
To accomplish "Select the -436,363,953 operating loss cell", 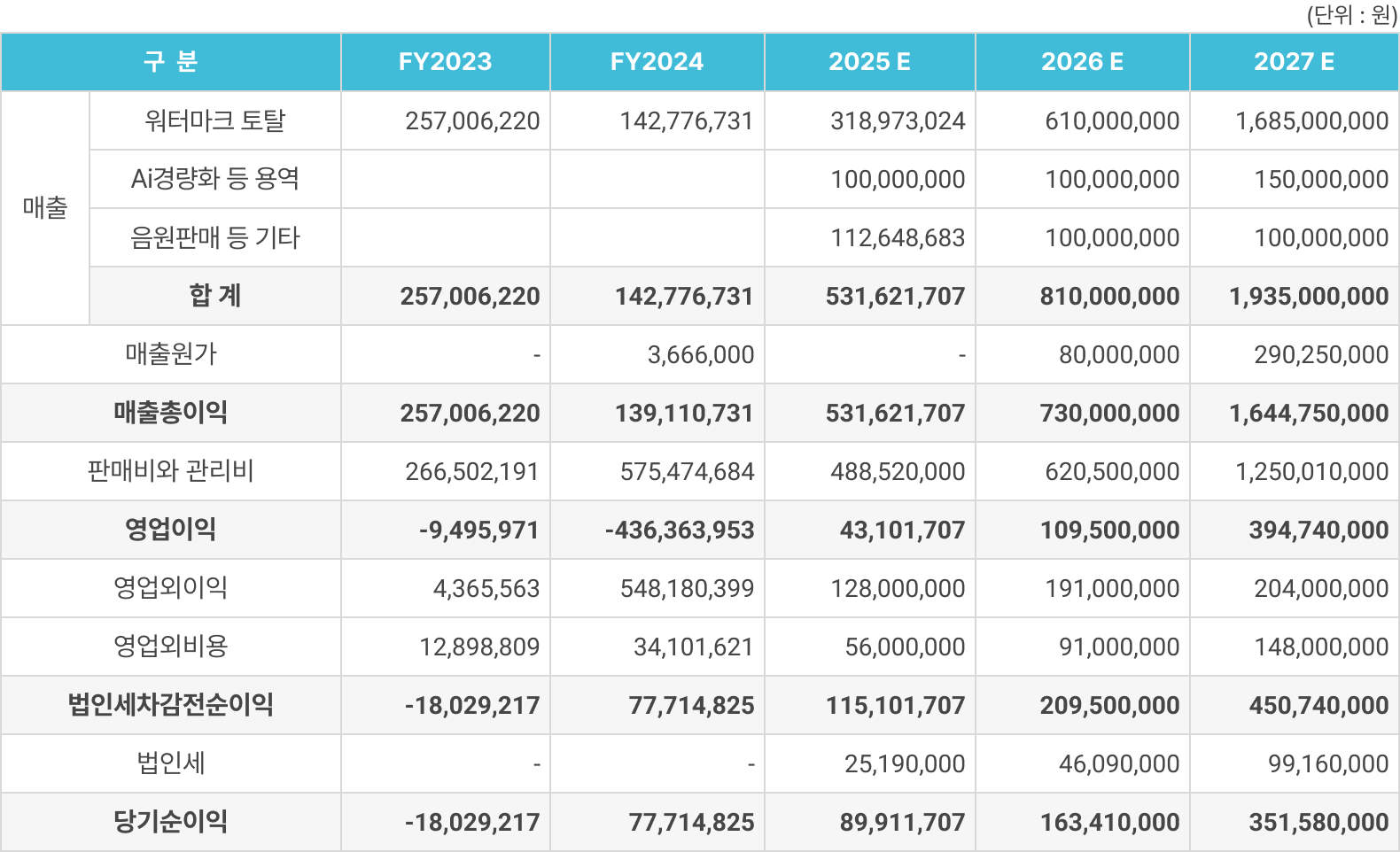I will [x=679, y=531].
